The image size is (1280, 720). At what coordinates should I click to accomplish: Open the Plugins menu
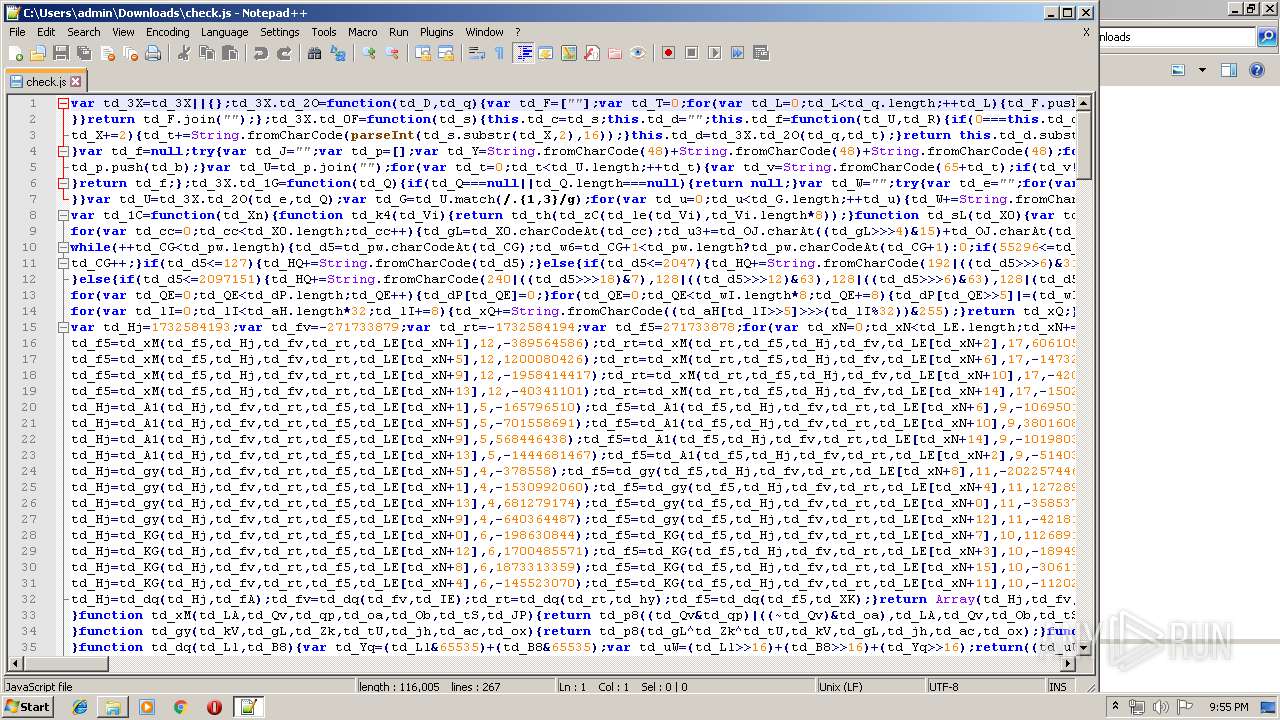tap(436, 32)
